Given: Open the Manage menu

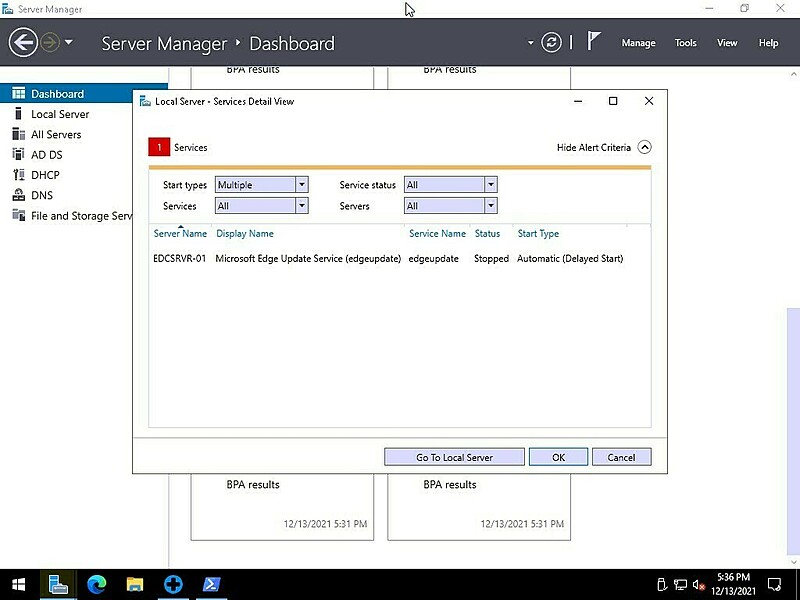Looking at the screenshot, I should coord(639,42).
